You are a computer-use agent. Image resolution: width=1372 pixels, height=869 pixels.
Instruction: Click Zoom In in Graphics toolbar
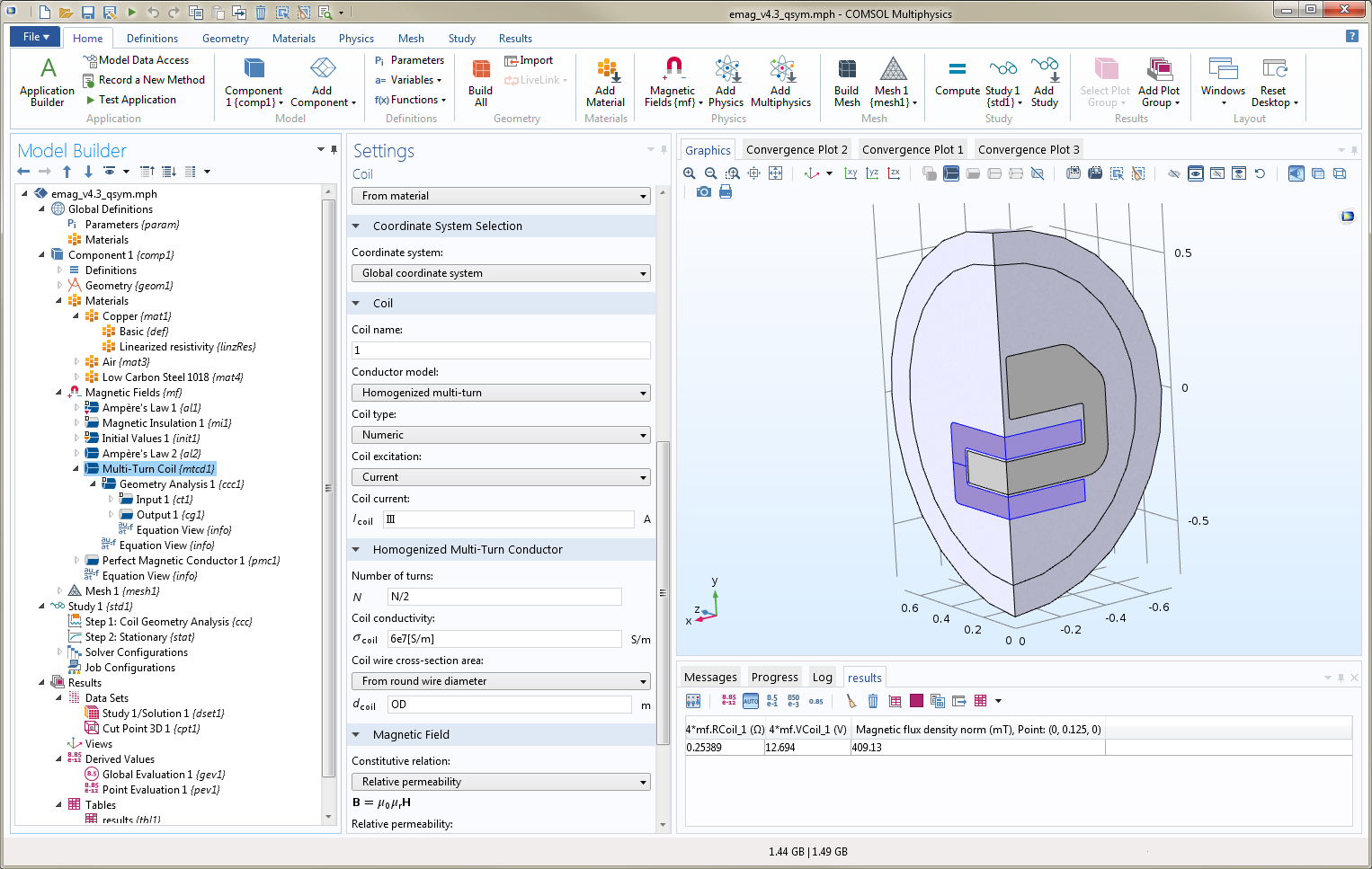tap(690, 173)
